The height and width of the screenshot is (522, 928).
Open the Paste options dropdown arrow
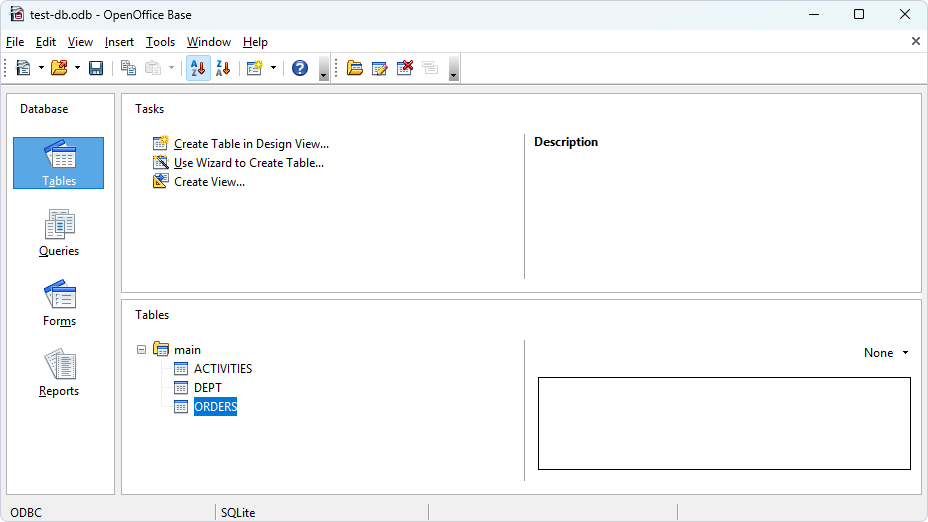172,68
